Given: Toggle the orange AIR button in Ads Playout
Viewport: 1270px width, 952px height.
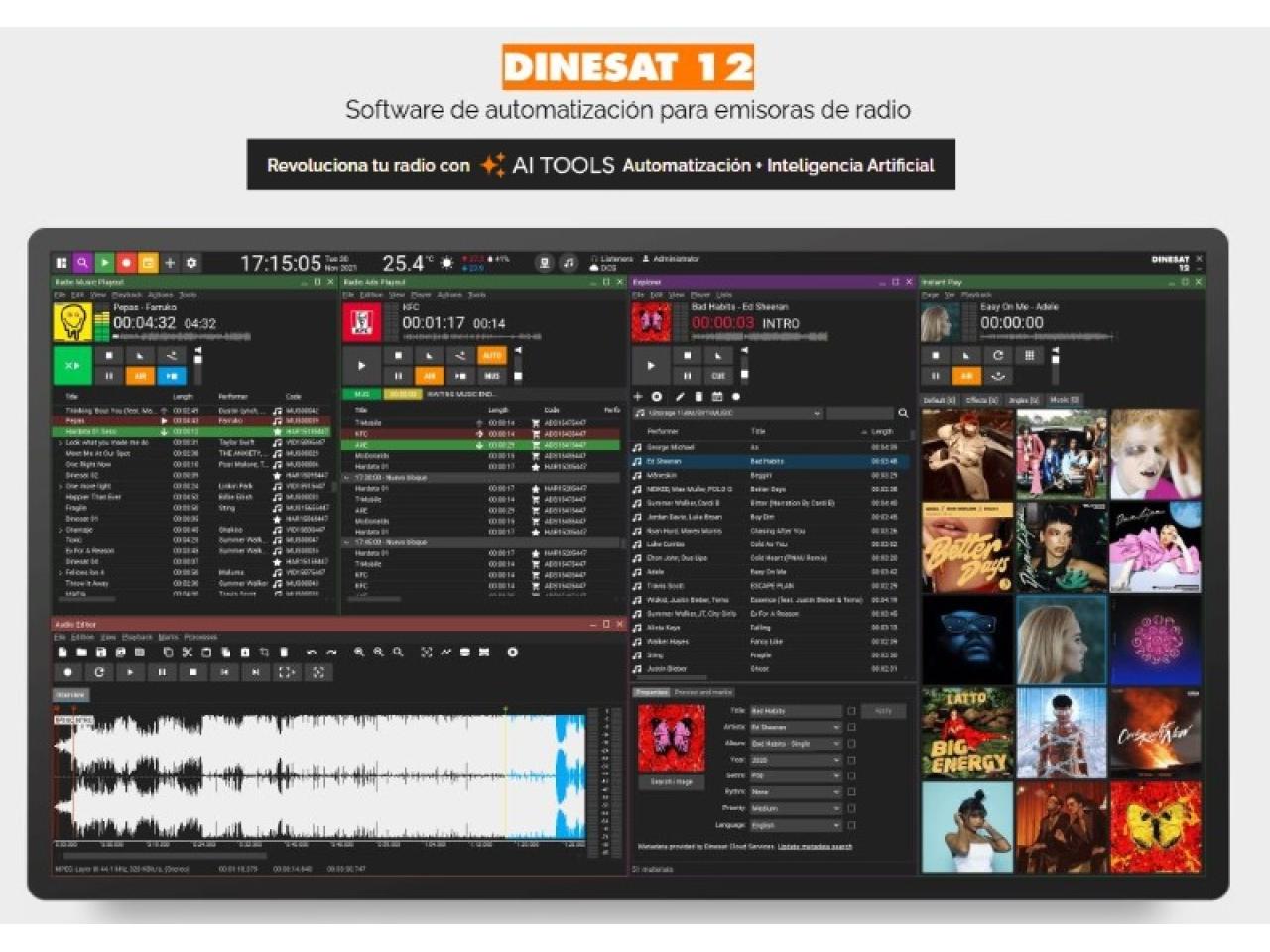Looking at the screenshot, I should [x=429, y=376].
